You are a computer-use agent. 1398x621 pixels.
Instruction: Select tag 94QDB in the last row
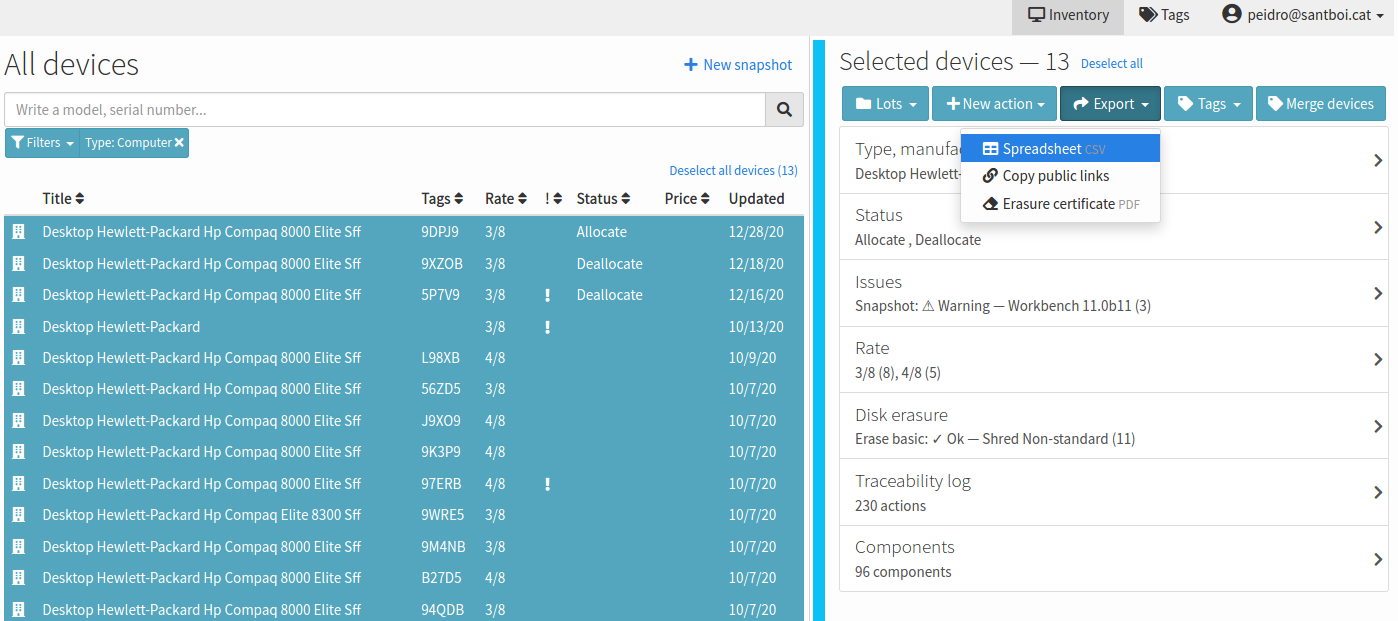point(441,610)
